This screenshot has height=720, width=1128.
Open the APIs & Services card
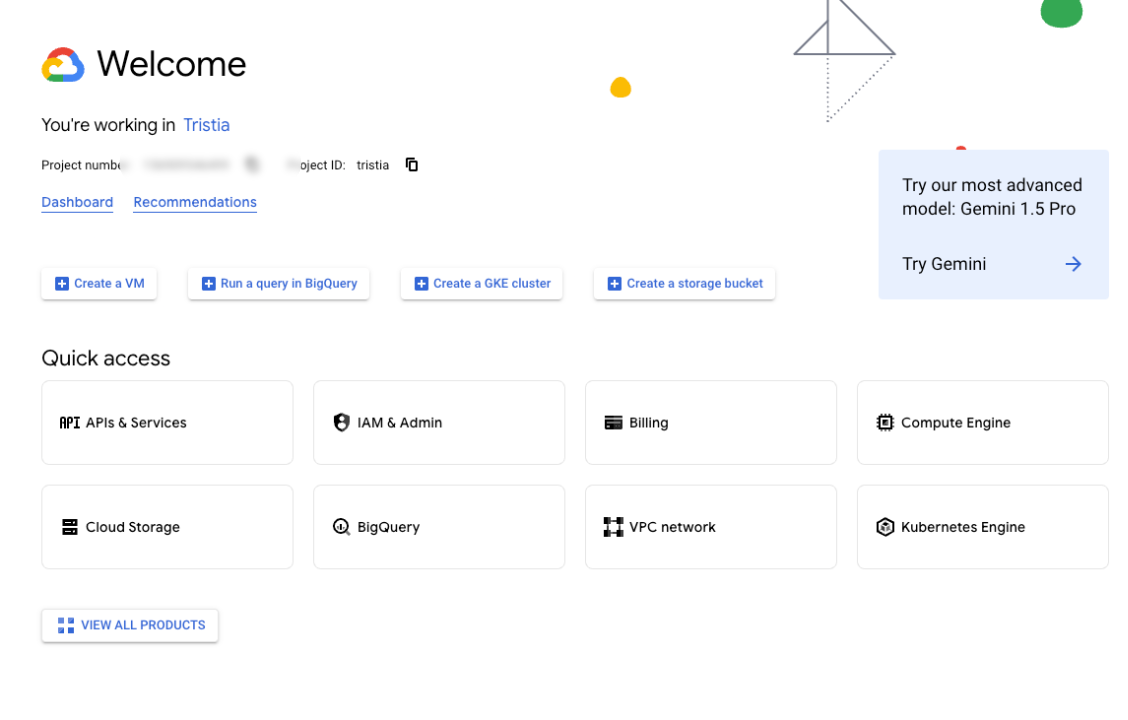click(167, 423)
